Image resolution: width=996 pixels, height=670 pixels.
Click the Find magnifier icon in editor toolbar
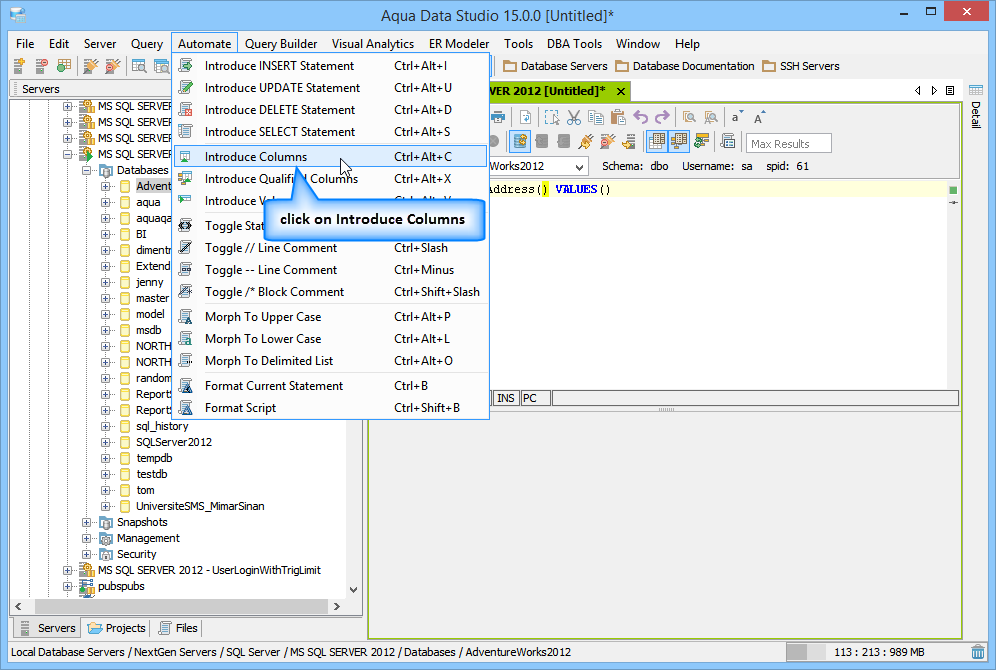689,117
